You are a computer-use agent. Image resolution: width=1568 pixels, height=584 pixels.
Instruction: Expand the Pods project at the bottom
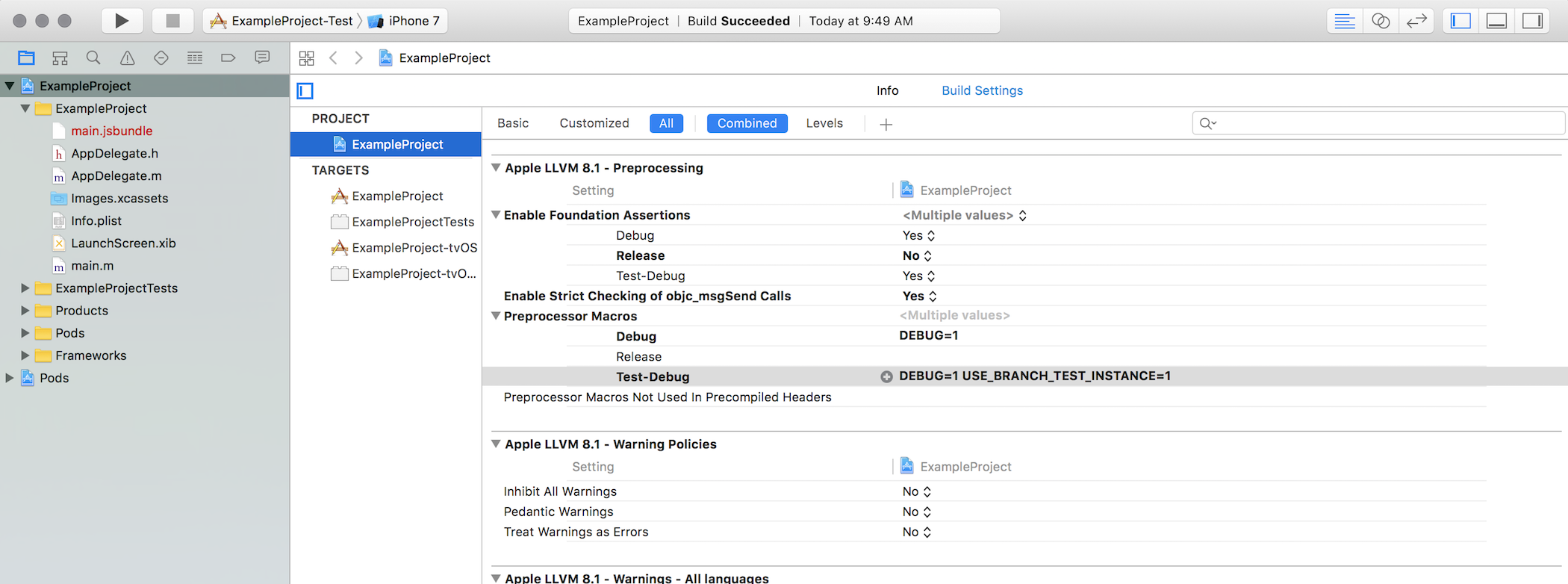click(x=10, y=378)
